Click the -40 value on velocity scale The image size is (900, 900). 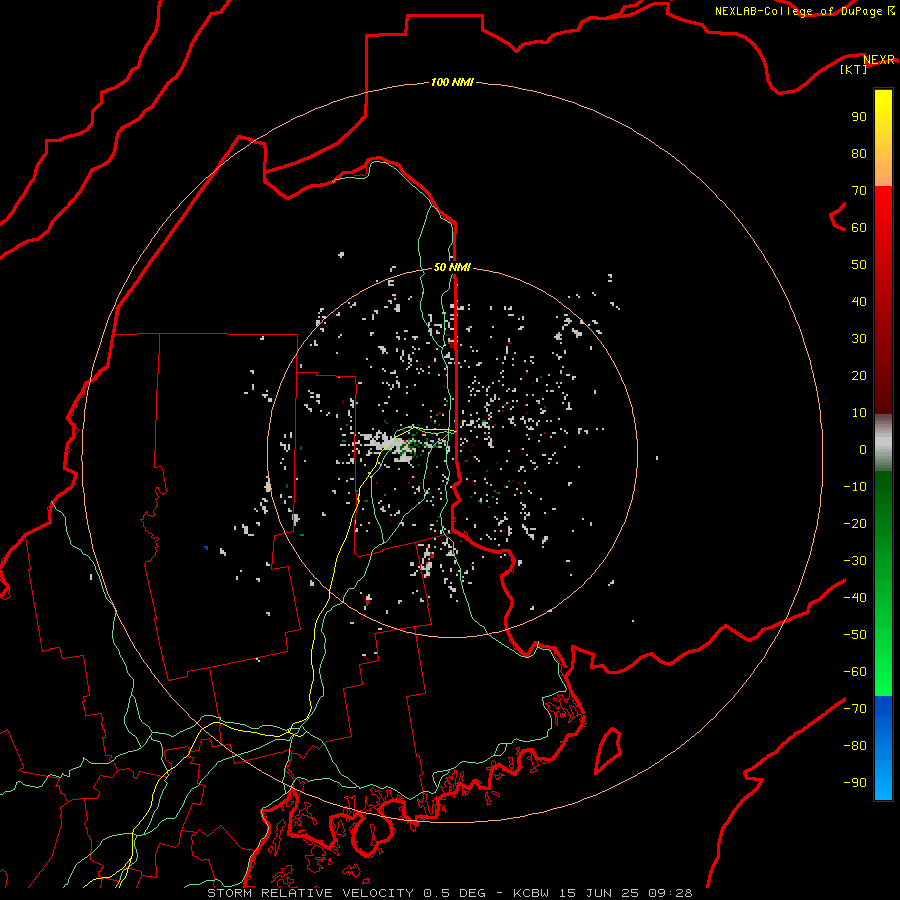pyautogui.click(x=855, y=598)
